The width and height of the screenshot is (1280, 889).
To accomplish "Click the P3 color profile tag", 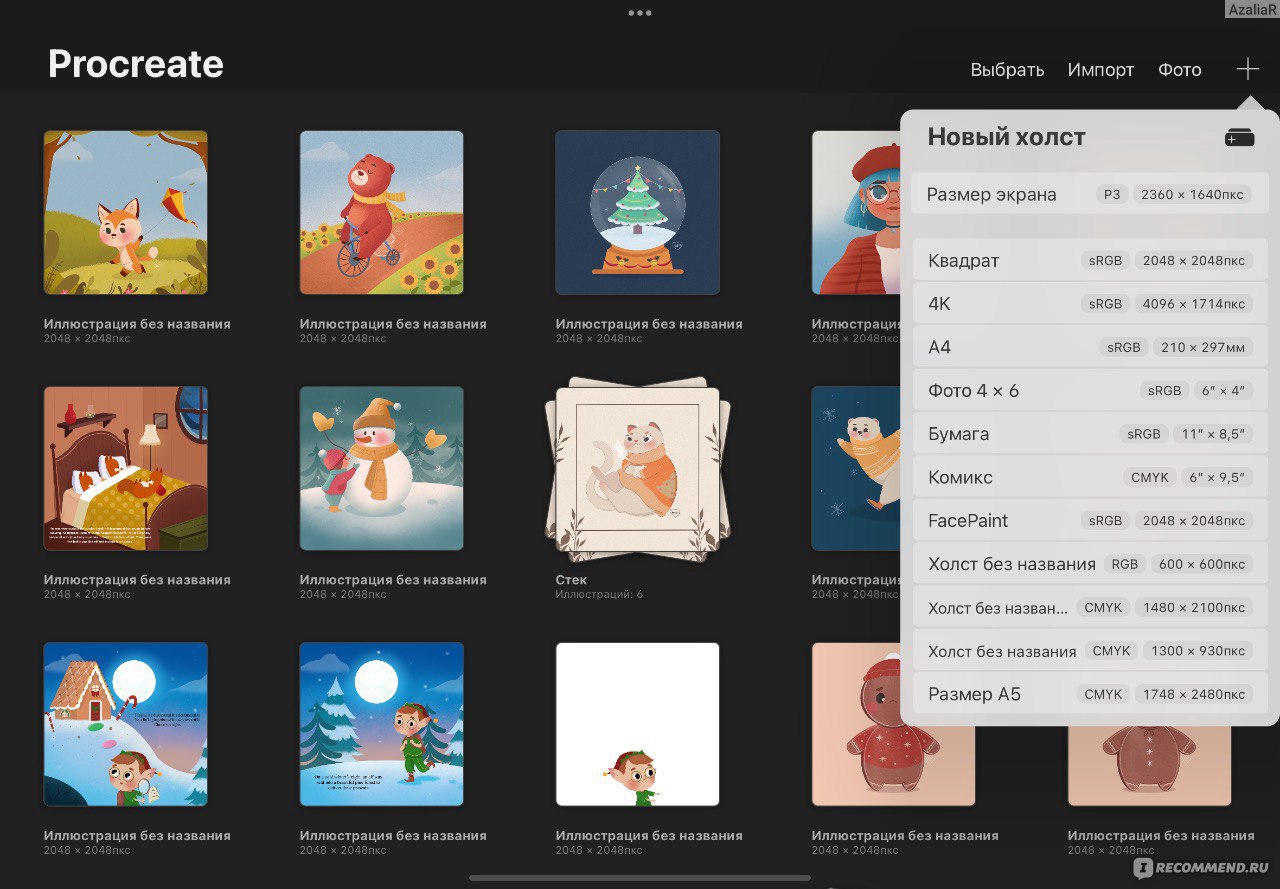I will click(1112, 195).
